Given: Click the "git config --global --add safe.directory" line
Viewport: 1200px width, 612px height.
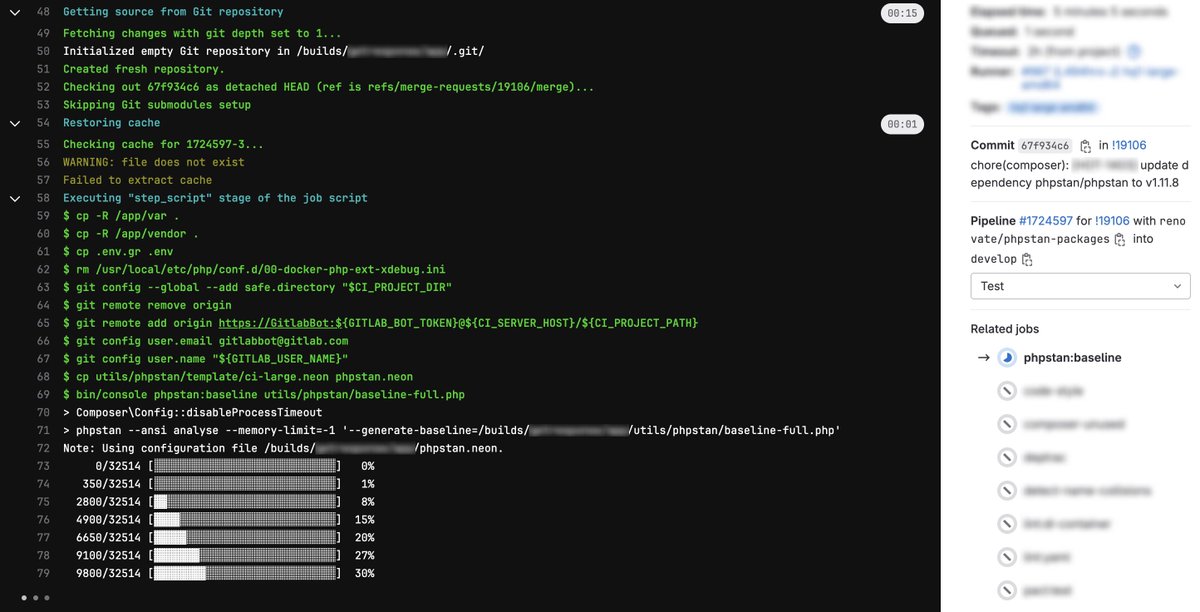Looking at the screenshot, I should [258, 288].
